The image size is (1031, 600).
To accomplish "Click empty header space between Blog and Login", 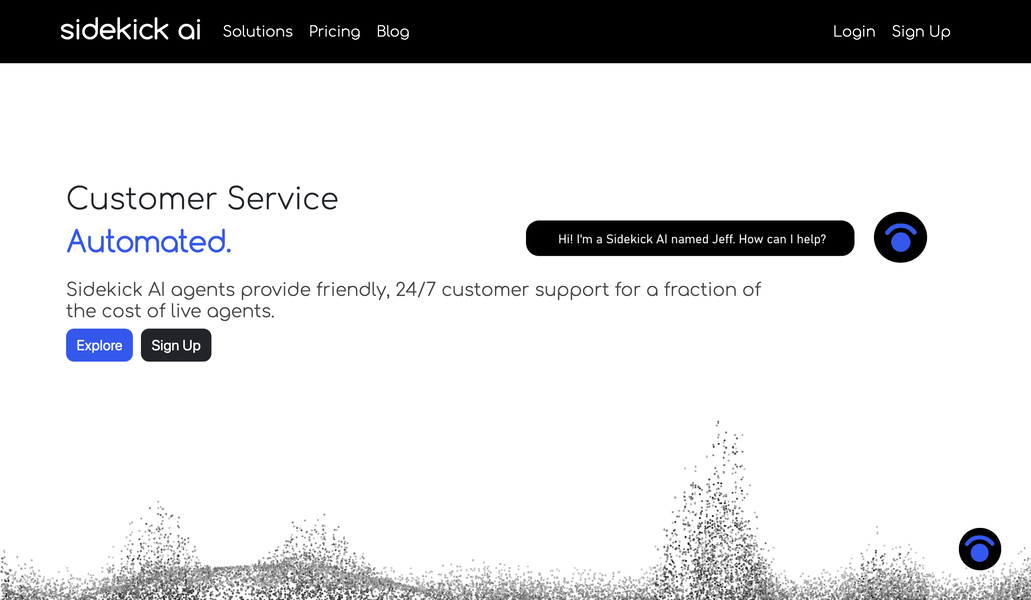I will coord(620,31).
